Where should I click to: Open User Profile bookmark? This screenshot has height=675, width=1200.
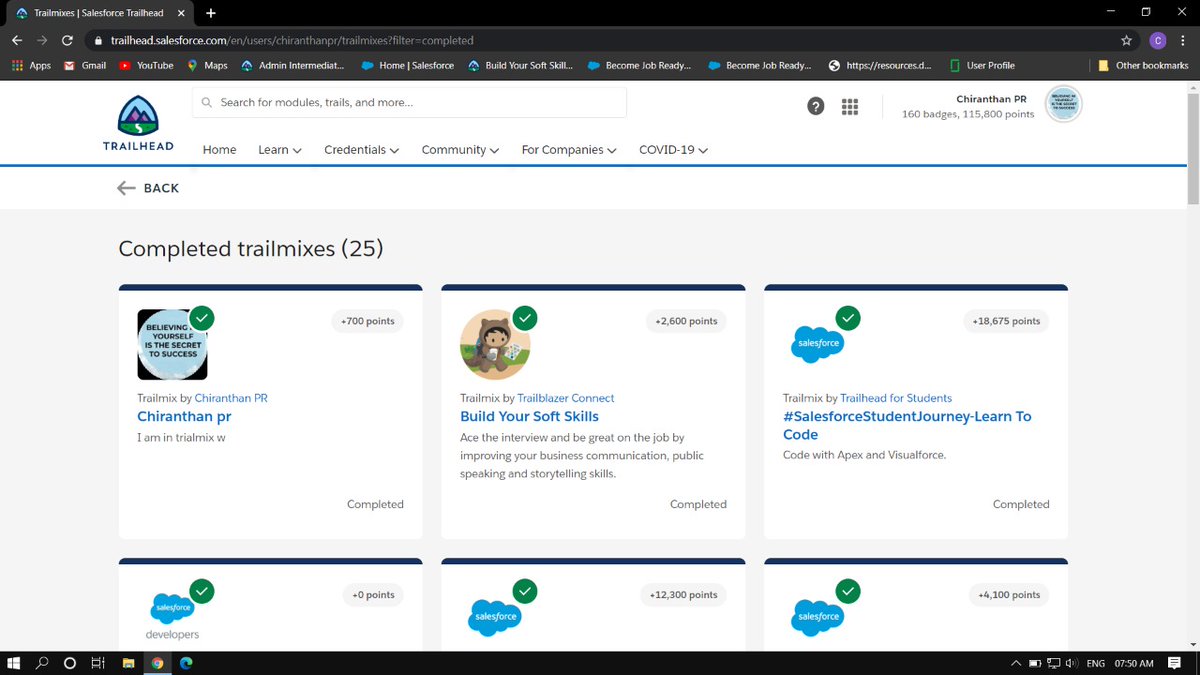(x=982, y=65)
